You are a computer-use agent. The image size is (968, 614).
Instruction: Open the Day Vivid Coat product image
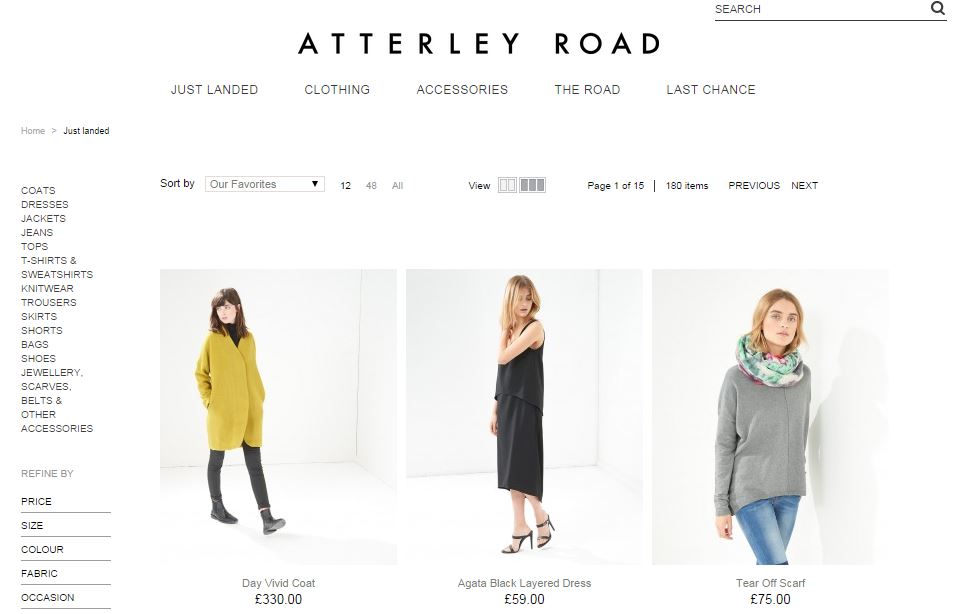coord(278,417)
